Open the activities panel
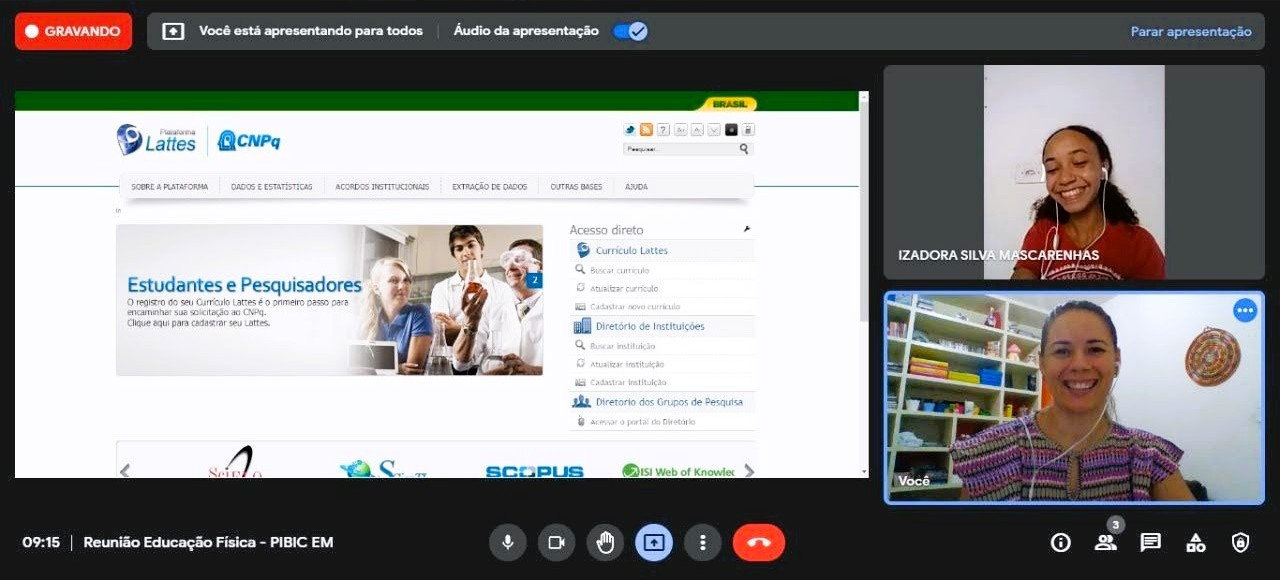Viewport: 1280px width, 580px height. pyautogui.click(x=1195, y=542)
